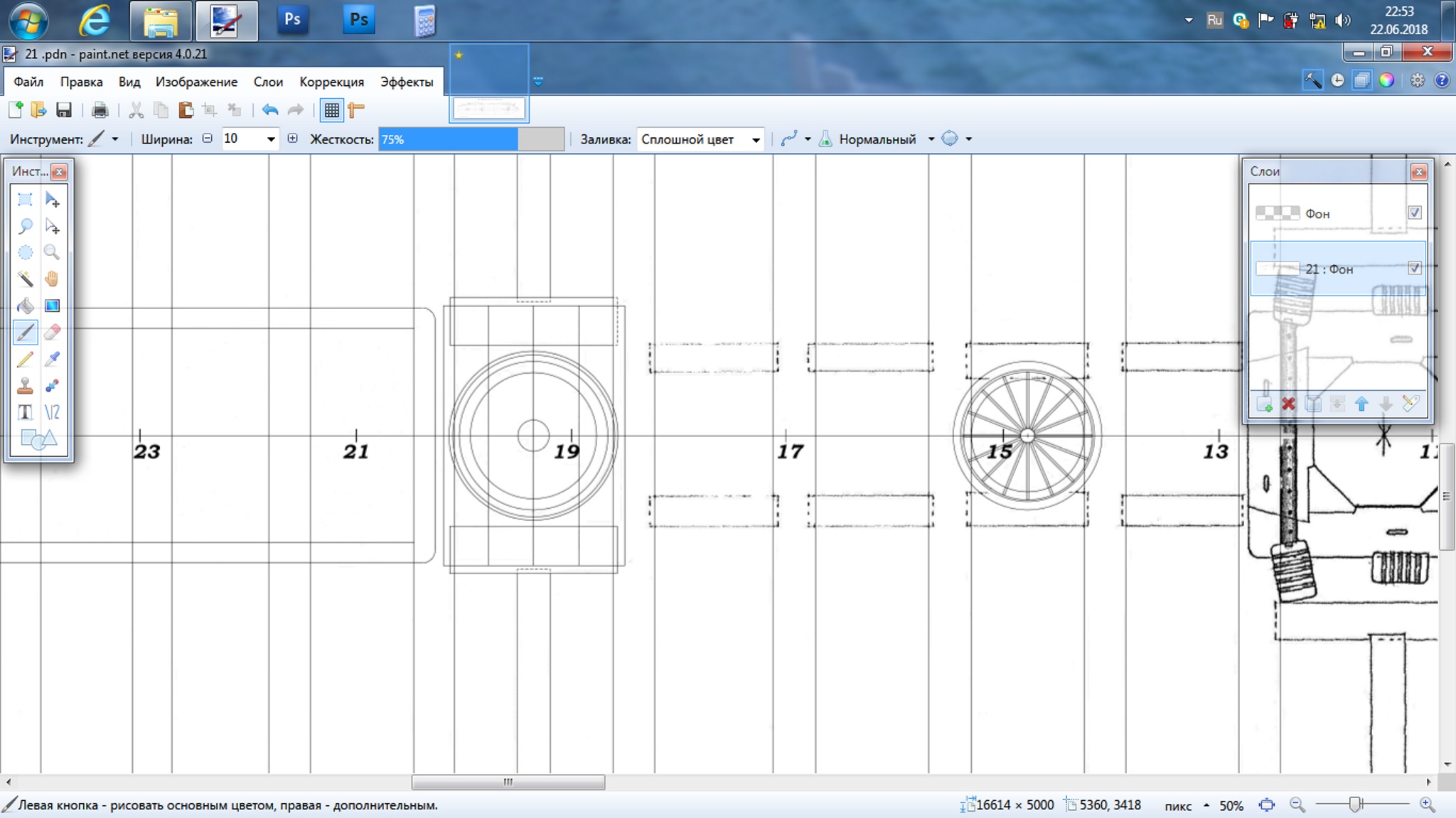Open the Нормальный blend mode dropdown

[931, 139]
